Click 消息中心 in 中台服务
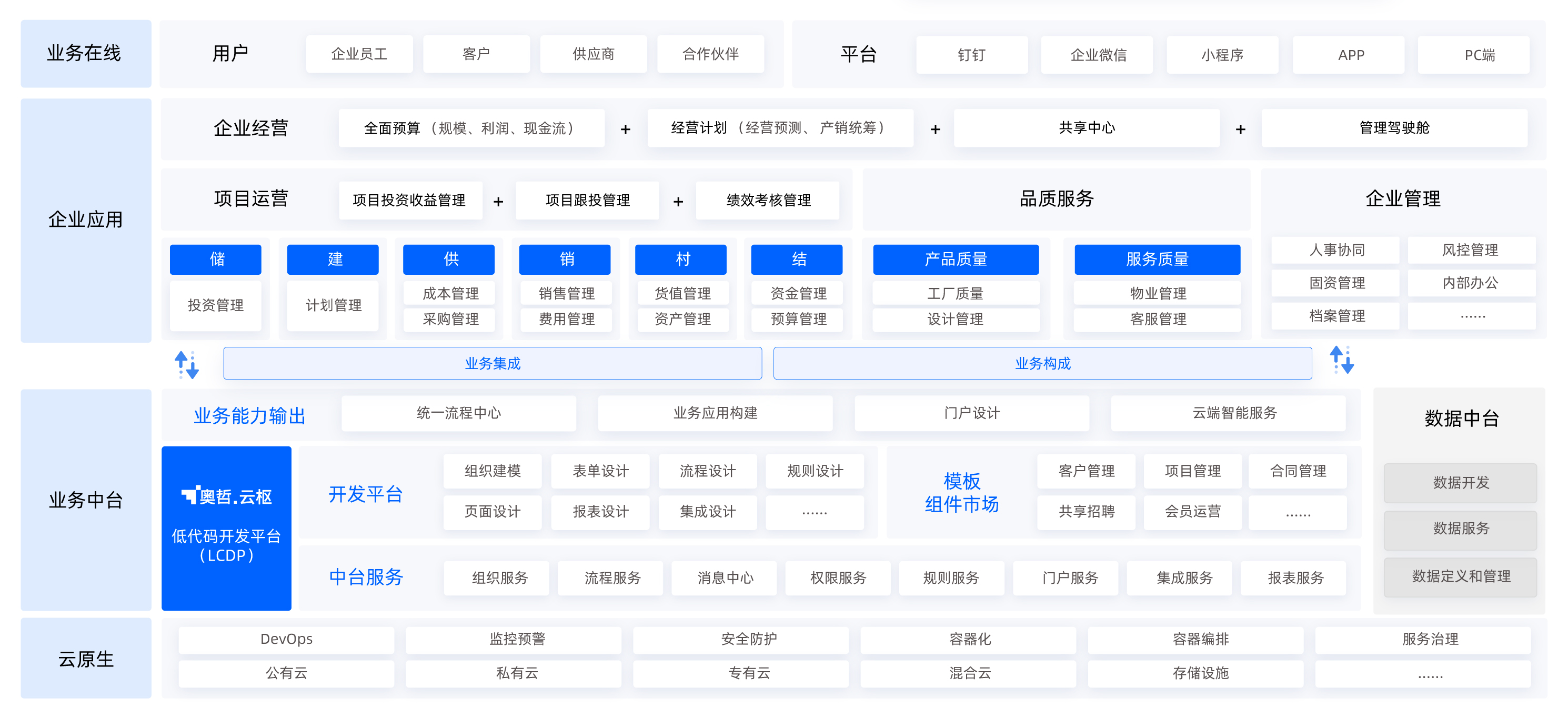 point(725,578)
